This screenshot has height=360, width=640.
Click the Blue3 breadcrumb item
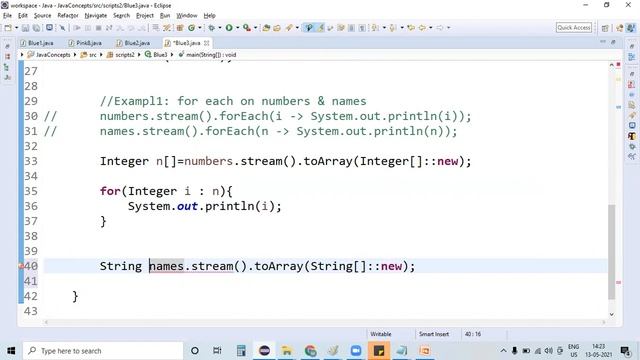[156, 55]
